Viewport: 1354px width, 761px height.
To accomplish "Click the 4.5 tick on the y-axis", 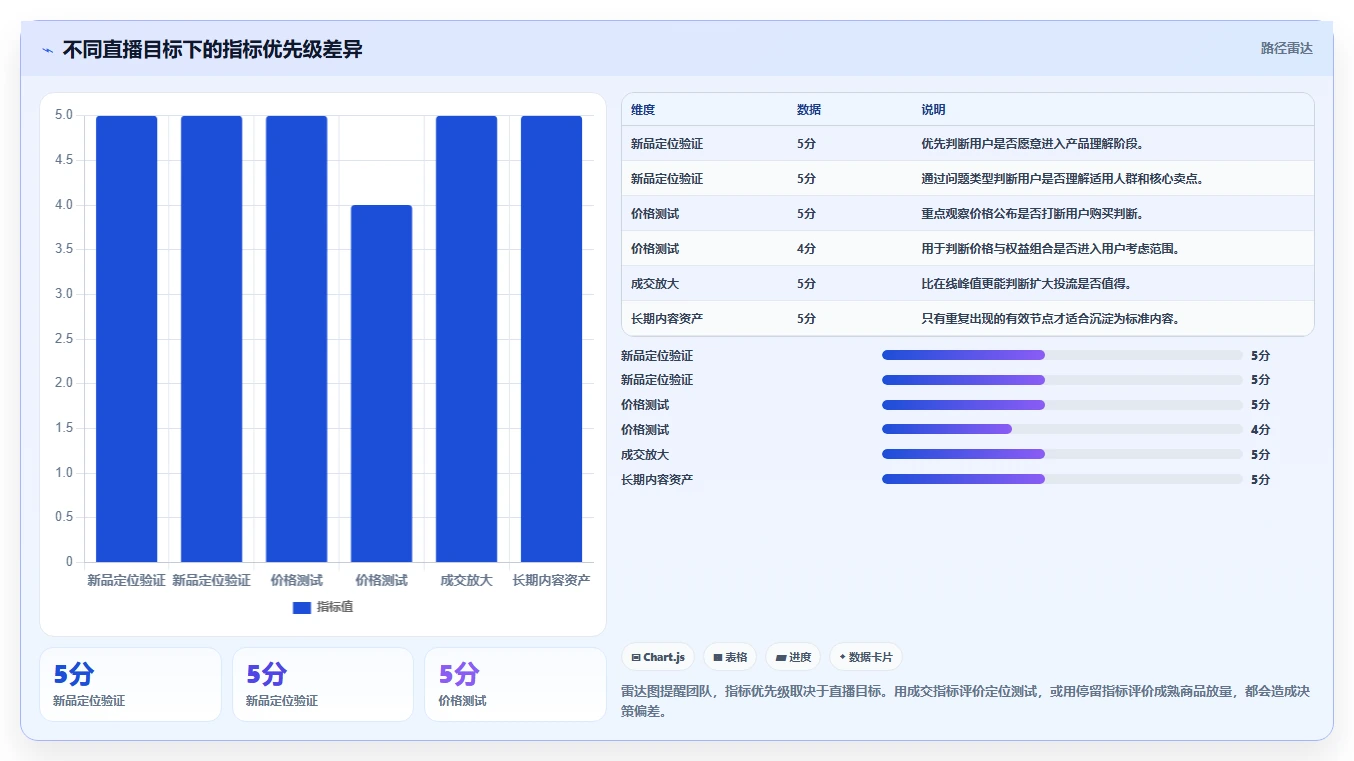I will (x=64, y=160).
